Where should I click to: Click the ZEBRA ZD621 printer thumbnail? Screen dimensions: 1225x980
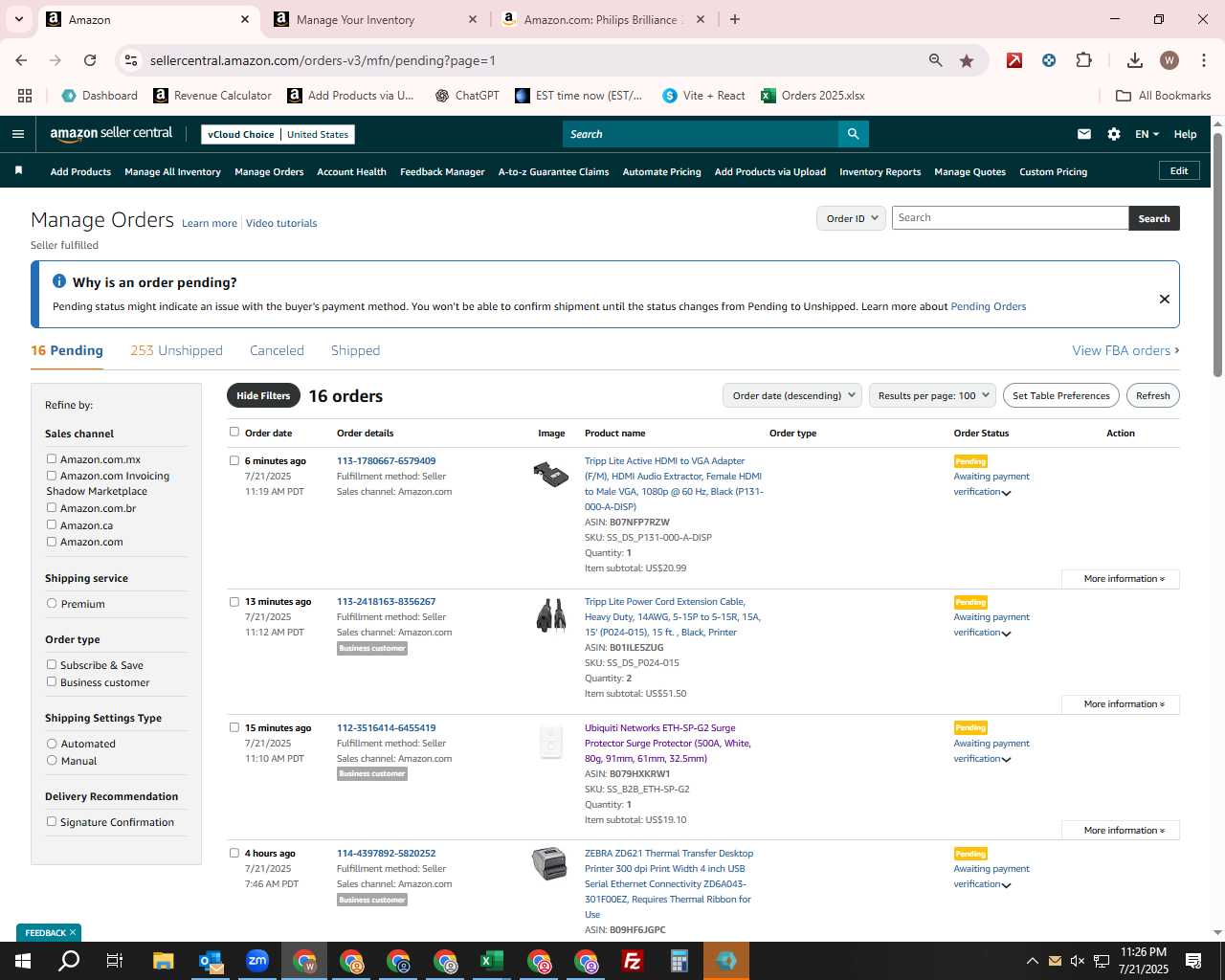coord(549,864)
